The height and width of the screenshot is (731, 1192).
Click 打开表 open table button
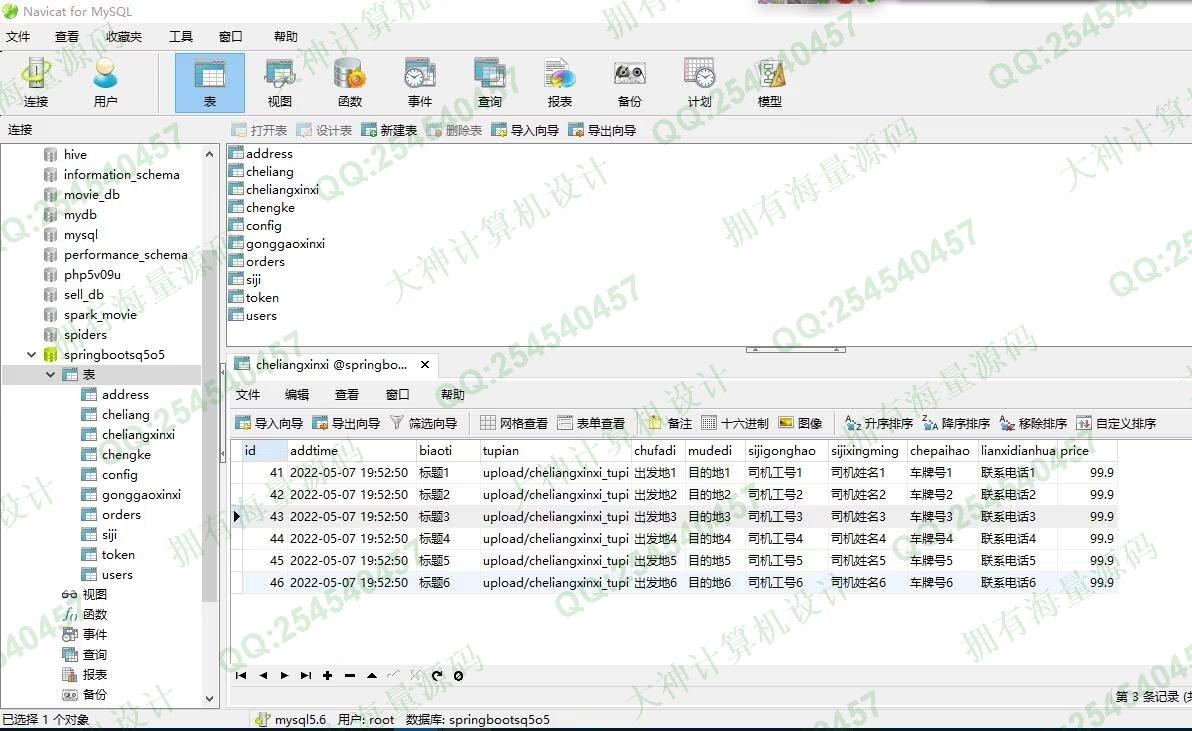click(260, 131)
